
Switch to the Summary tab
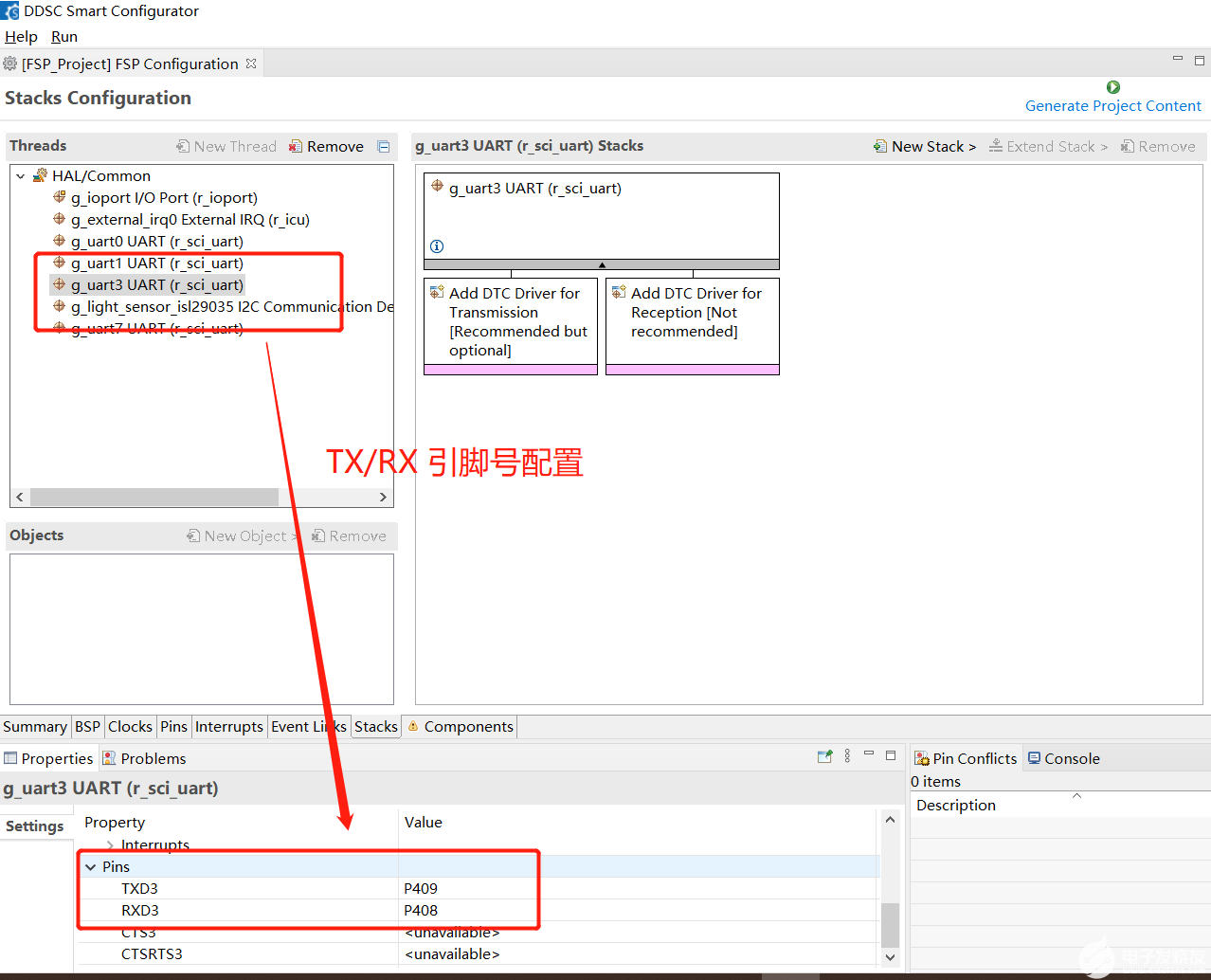click(x=34, y=726)
